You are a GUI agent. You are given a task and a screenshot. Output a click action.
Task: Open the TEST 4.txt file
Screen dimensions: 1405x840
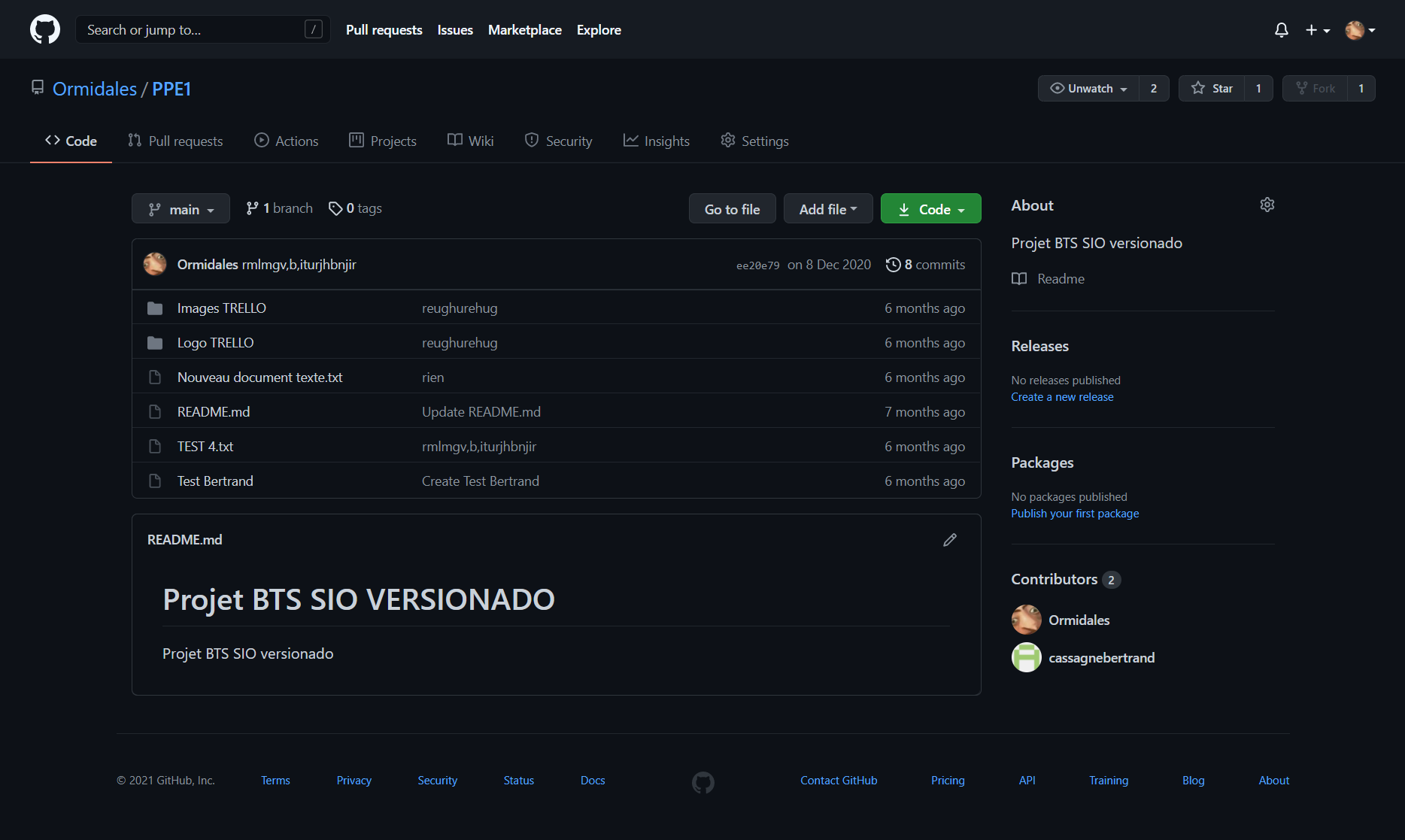pos(205,446)
